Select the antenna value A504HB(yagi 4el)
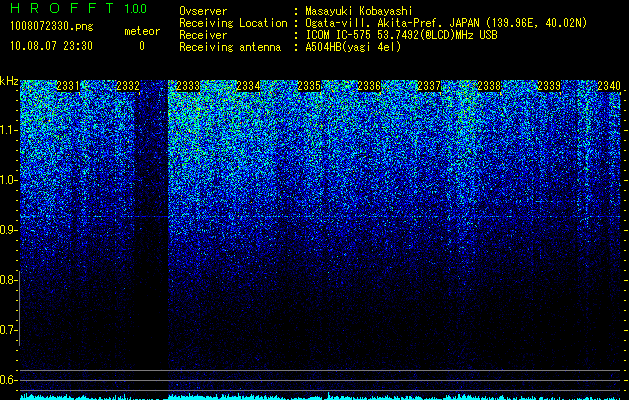629x400 pixels. 353,47
